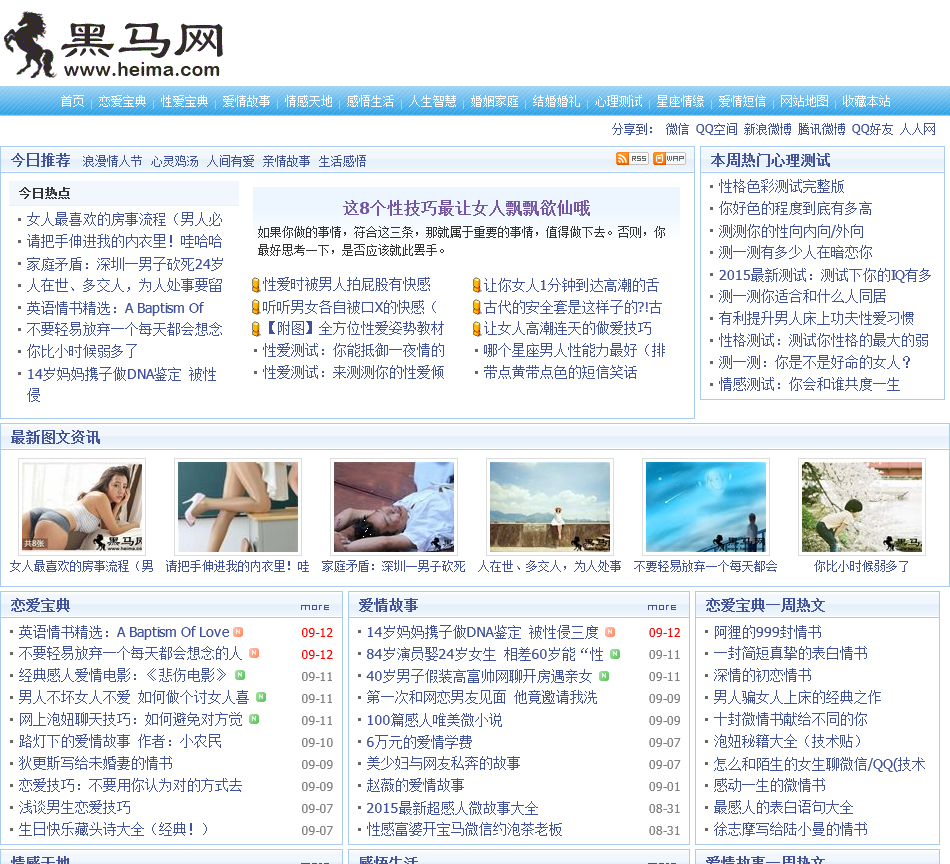Screen dimensions: 950x864
Task: Share to 人人网
Action: pos(918,129)
